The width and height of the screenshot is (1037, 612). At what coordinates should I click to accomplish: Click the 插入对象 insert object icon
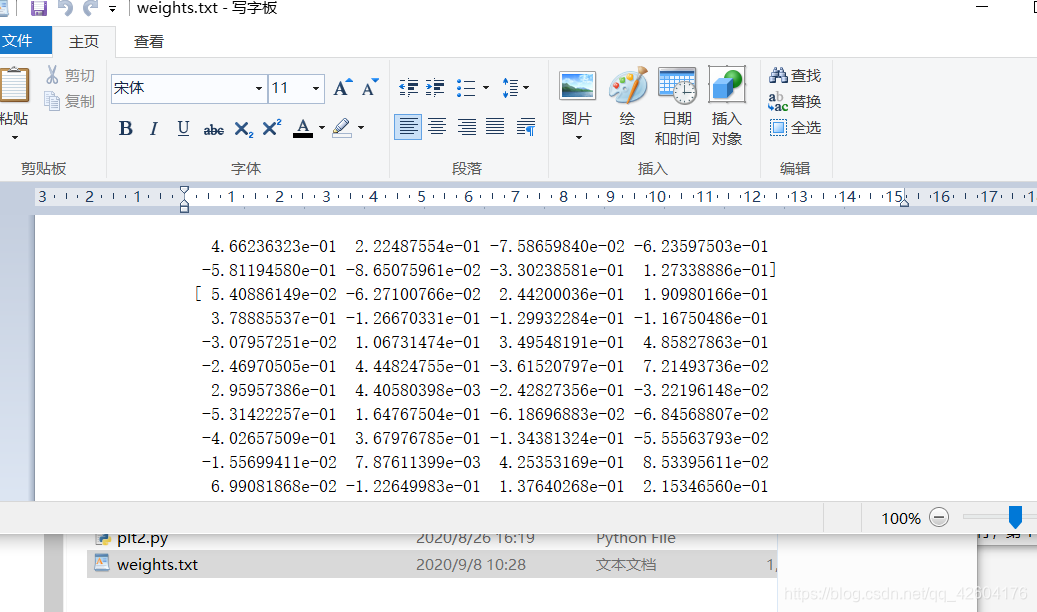(727, 85)
